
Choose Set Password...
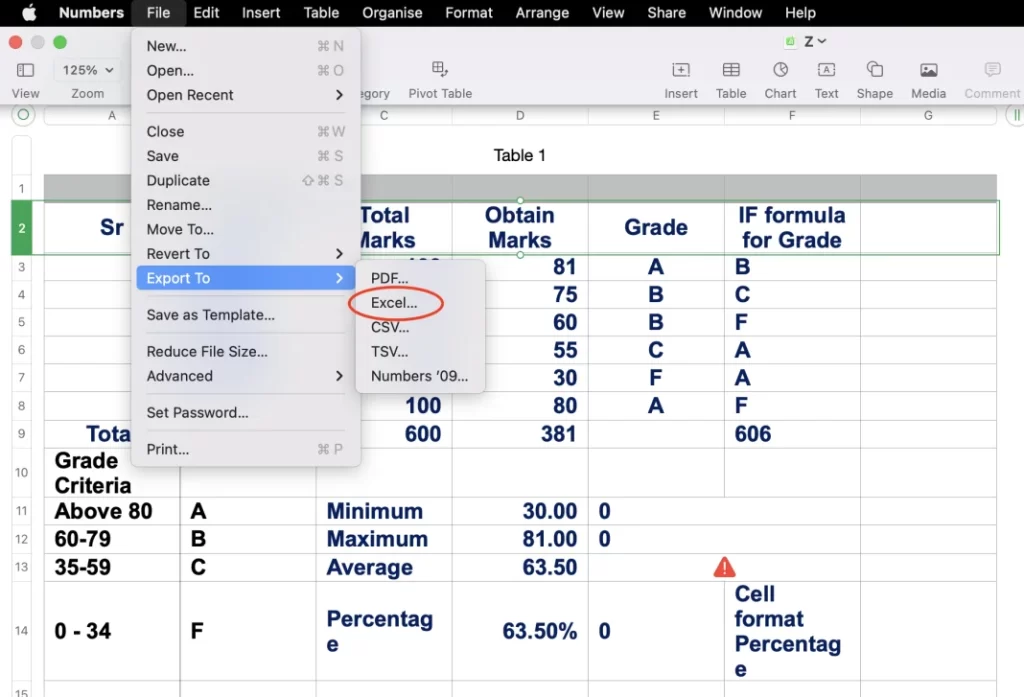coord(246,412)
